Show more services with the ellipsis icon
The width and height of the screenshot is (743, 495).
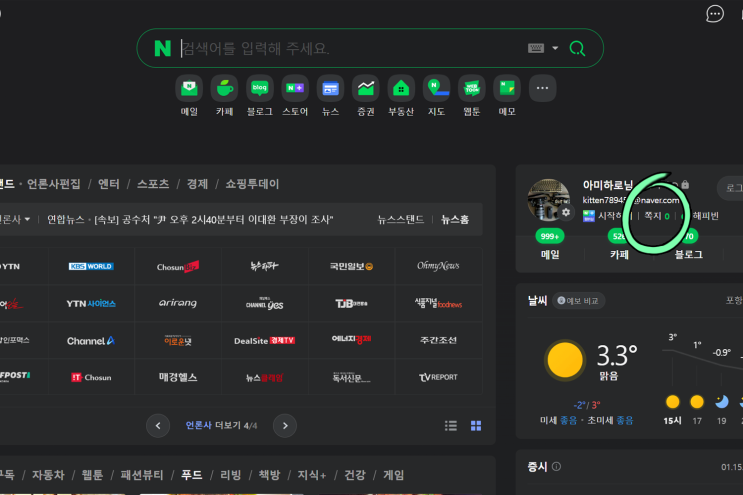pos(543,88)
